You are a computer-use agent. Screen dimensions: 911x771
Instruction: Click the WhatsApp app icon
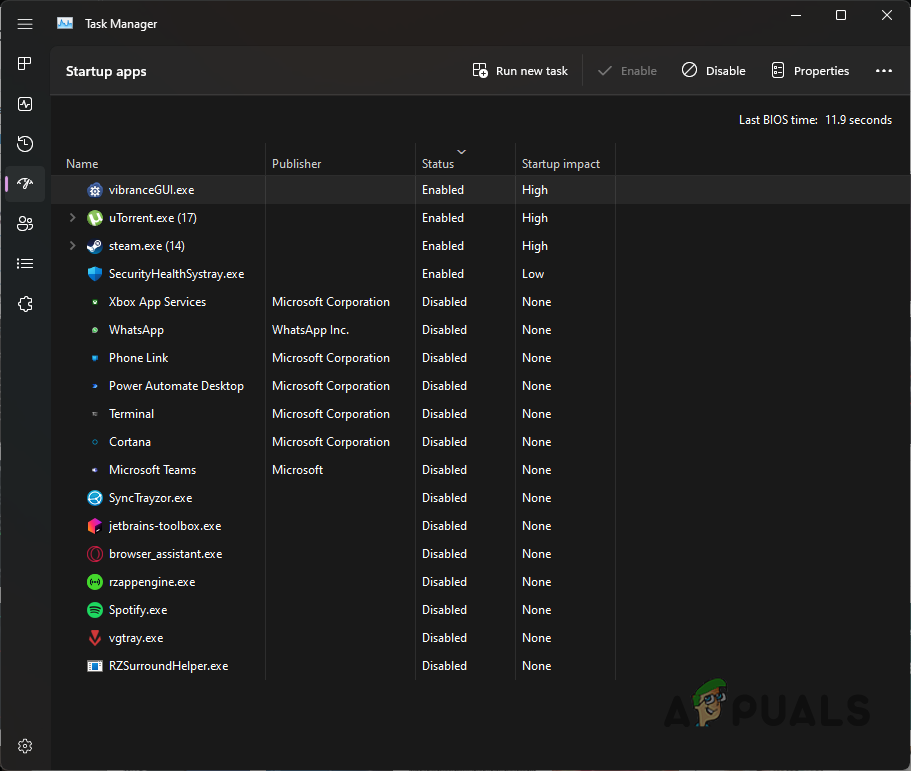click(x=93, y=329)
